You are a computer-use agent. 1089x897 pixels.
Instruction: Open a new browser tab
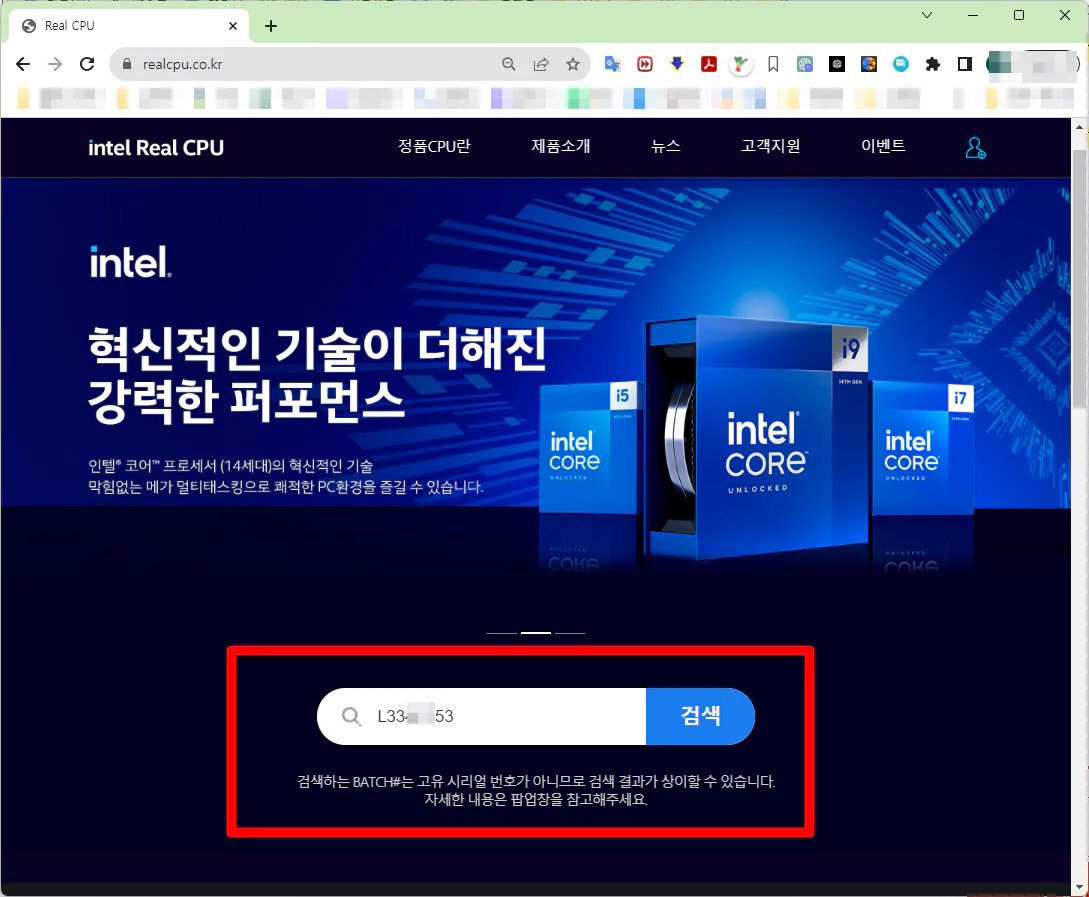coord(271,26)
